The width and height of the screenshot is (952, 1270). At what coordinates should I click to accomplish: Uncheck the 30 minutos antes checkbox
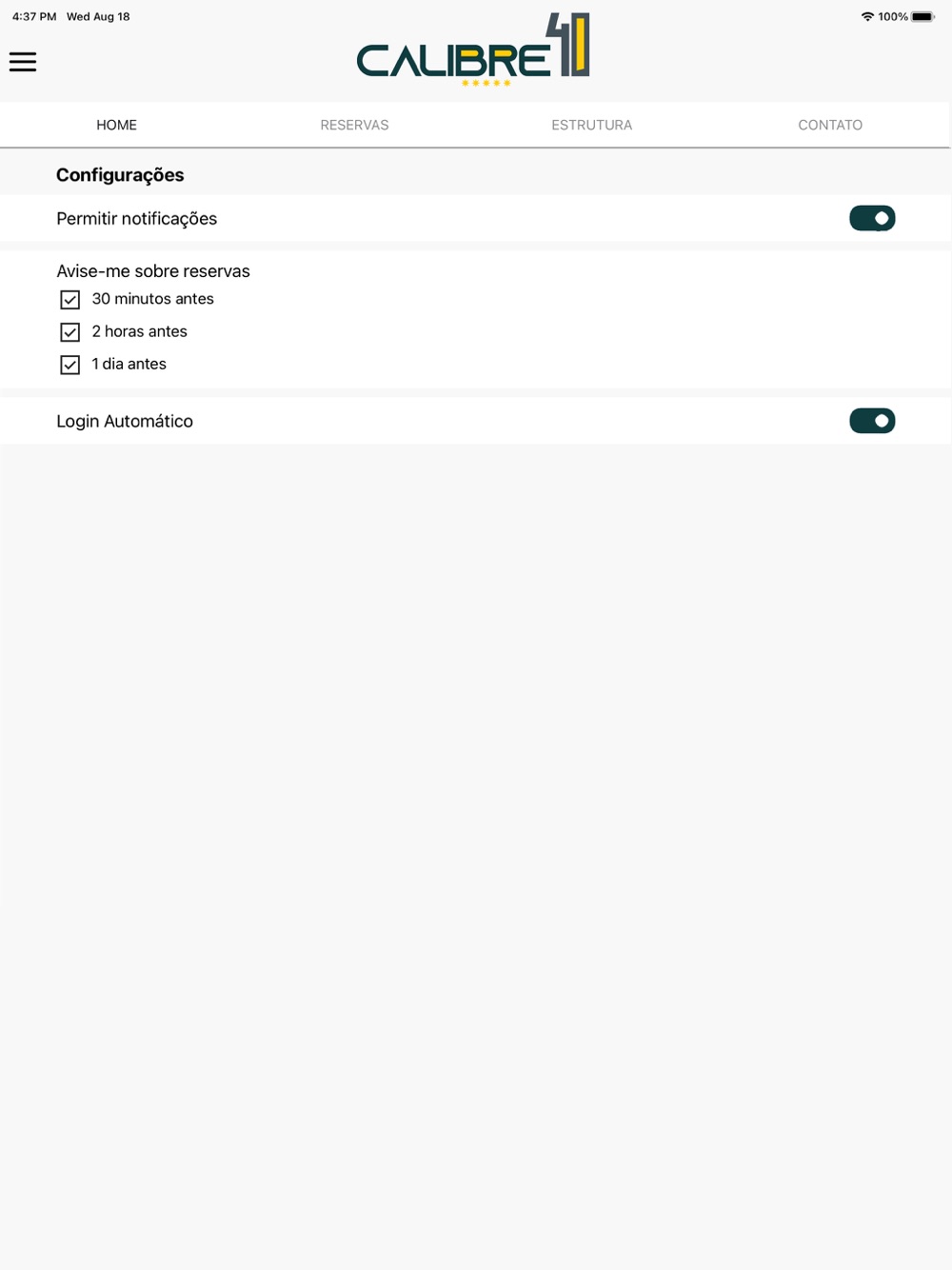point(69,300)
